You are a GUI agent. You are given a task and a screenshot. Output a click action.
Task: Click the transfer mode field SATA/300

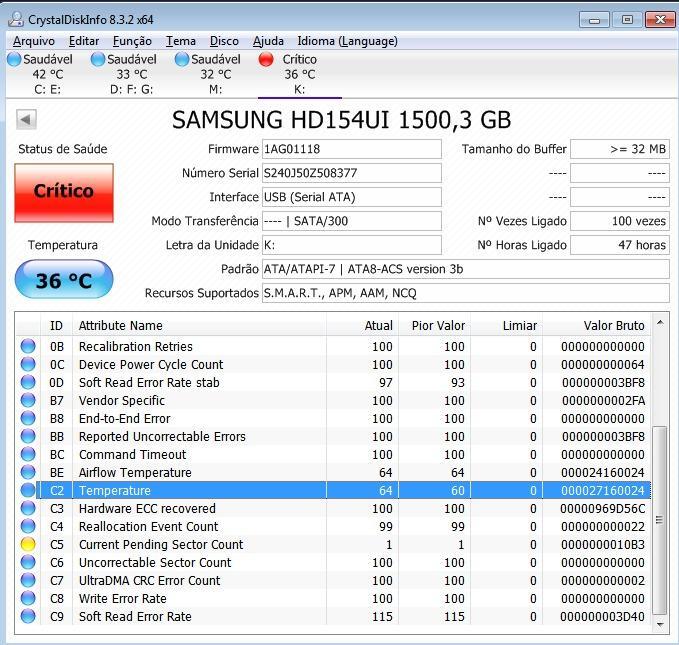click(352, 221)
